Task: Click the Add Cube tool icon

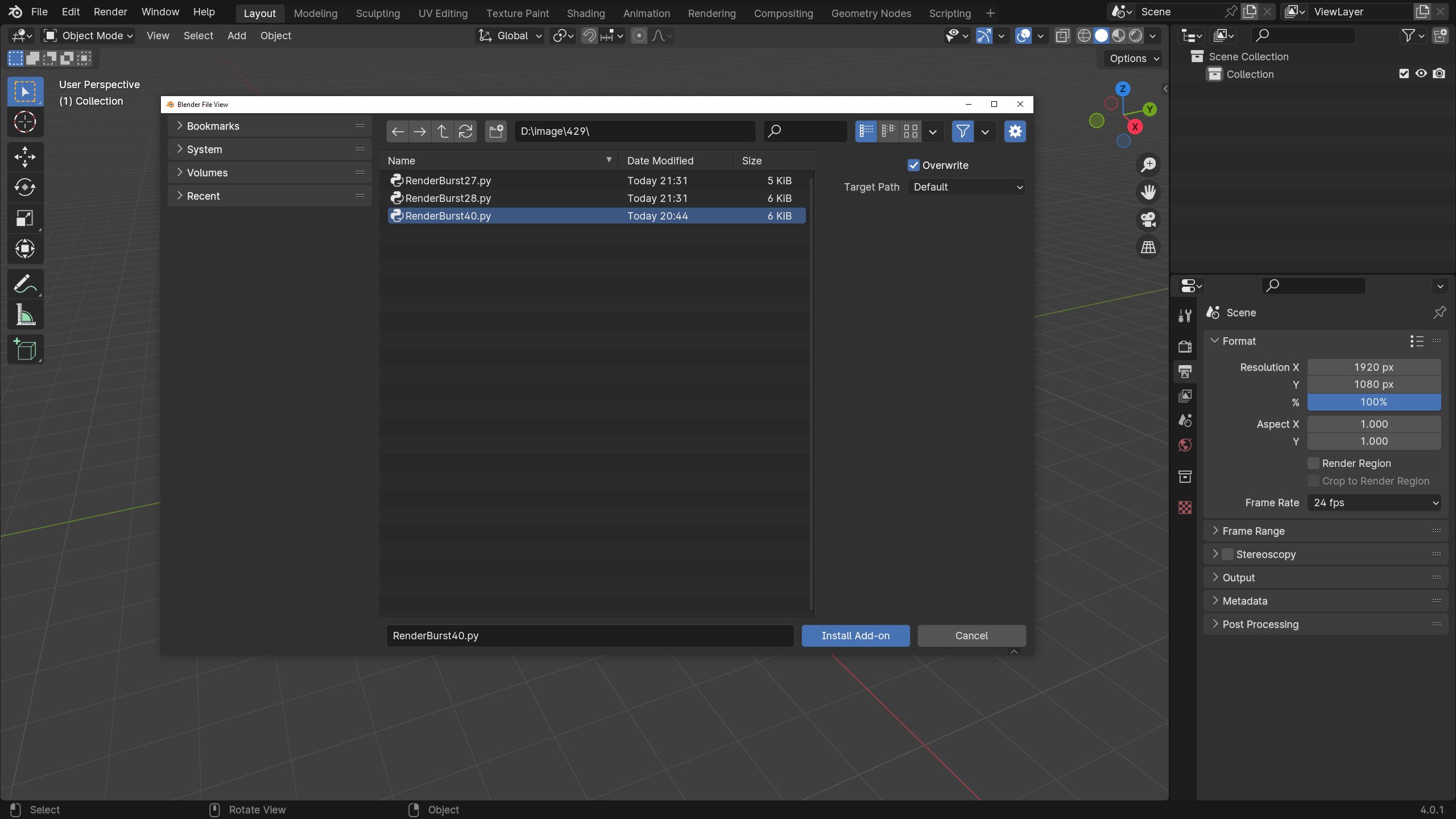Action: coord(25,349)
